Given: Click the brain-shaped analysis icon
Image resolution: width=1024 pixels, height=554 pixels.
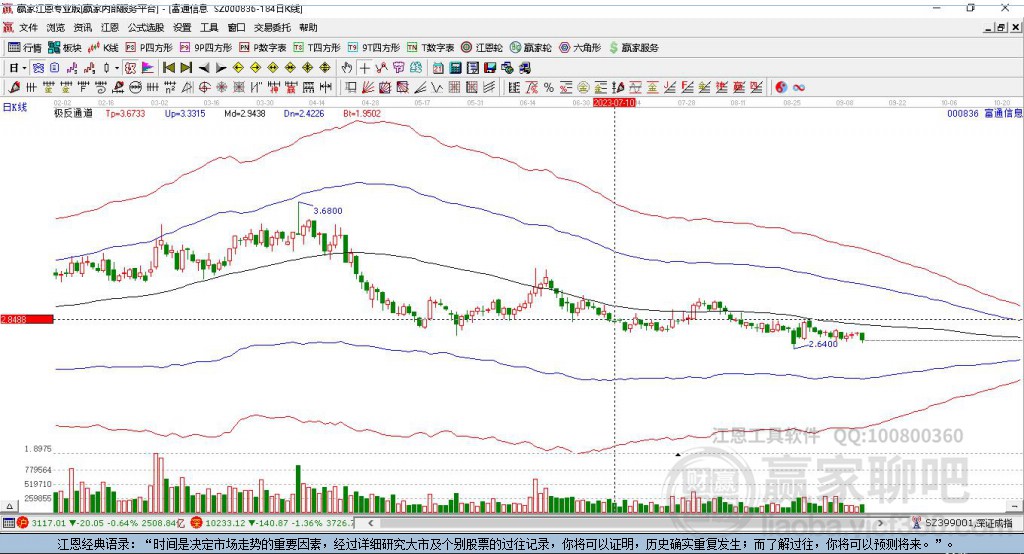Looking at the screenshot, I should click(x=415, y=68).
